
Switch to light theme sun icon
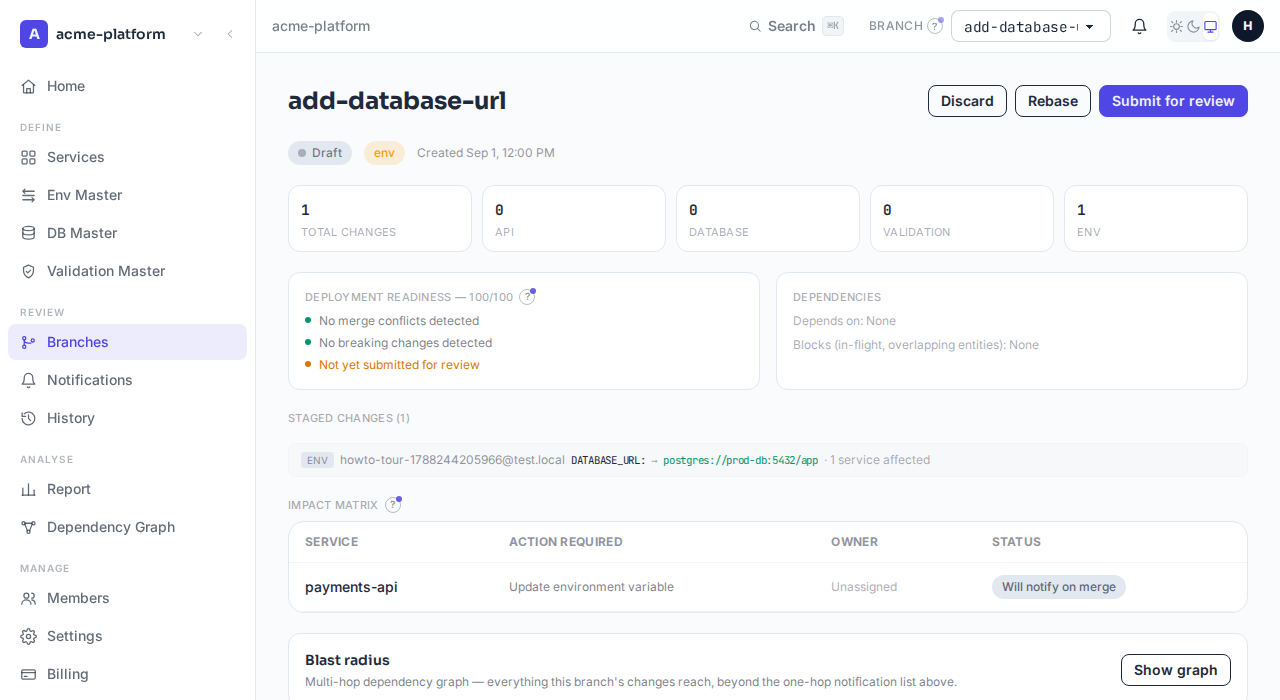pos(1176,26)
